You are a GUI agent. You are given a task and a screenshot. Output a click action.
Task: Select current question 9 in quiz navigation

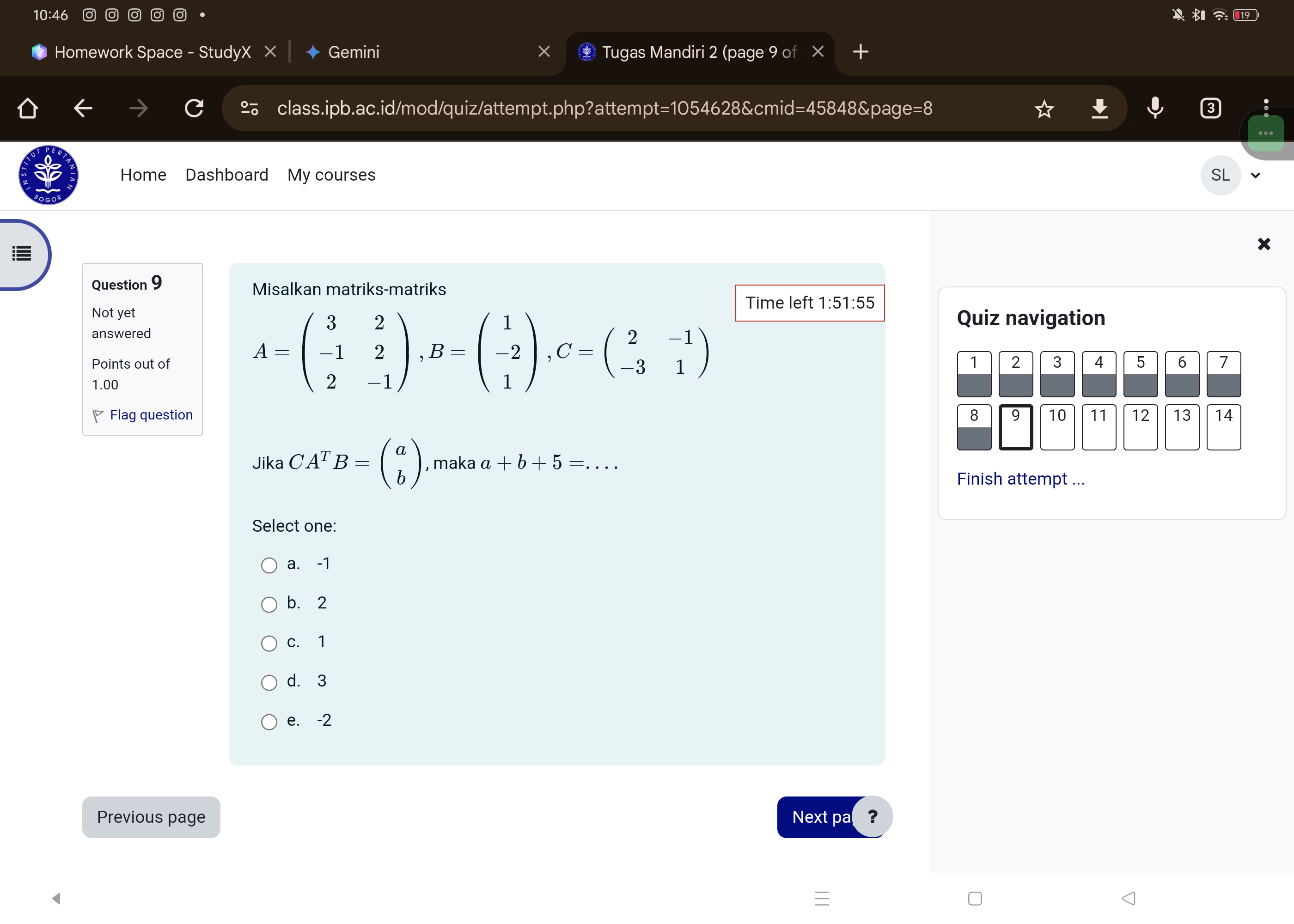point(1015,427)
